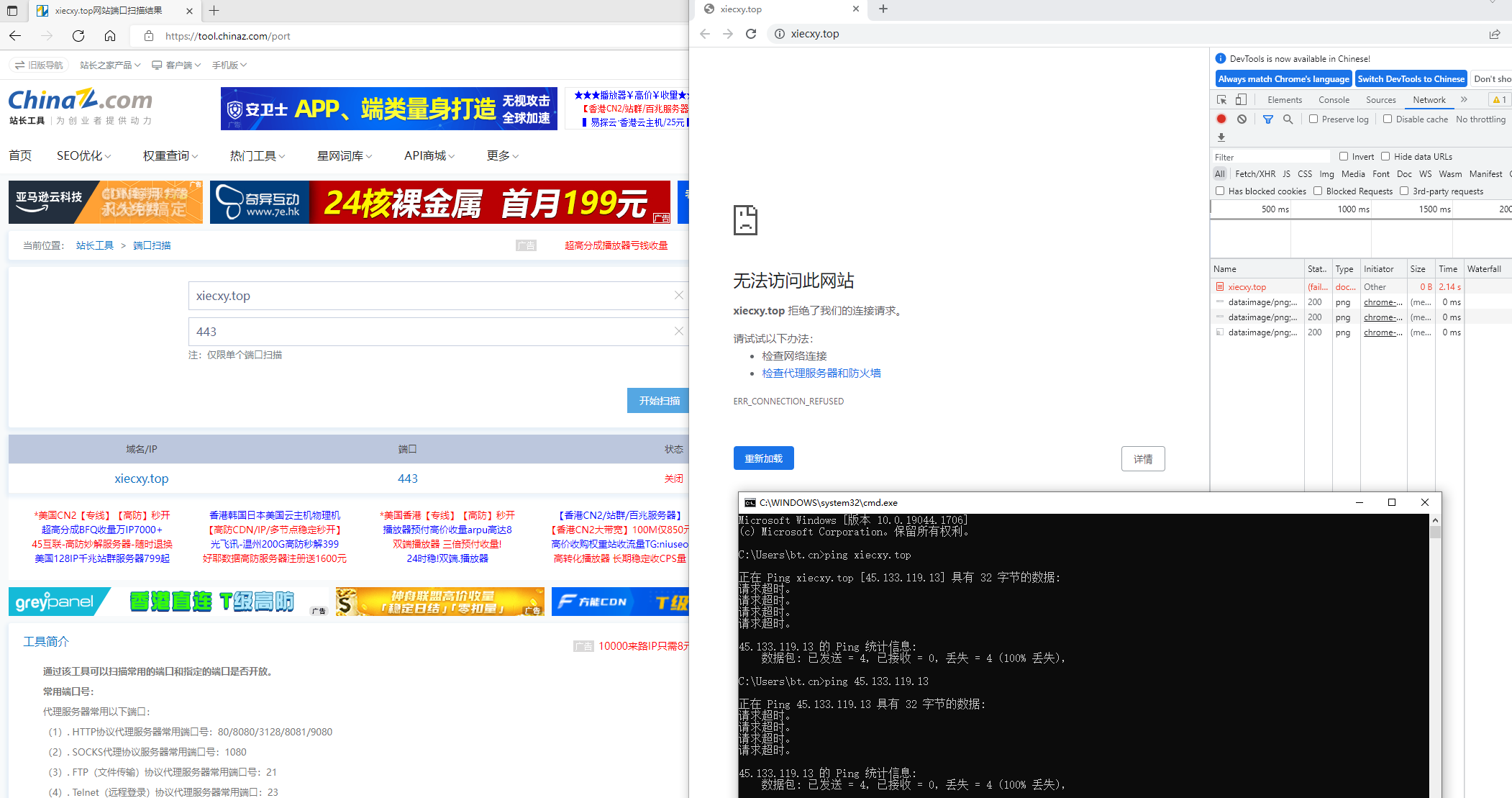
Task: Click the 开始扫描 scan button
Action: point(658,401)
